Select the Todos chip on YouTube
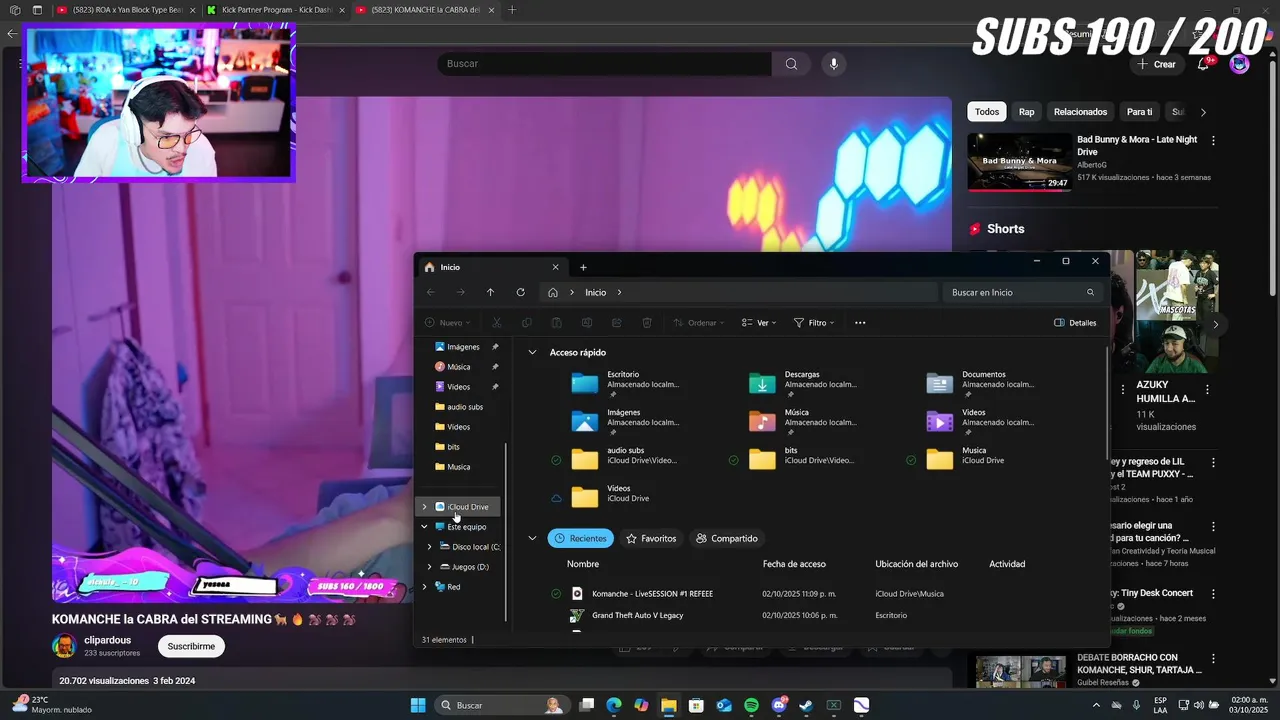Image resolution: width=1280 pixels, height=720 pixels. point(987,112)
